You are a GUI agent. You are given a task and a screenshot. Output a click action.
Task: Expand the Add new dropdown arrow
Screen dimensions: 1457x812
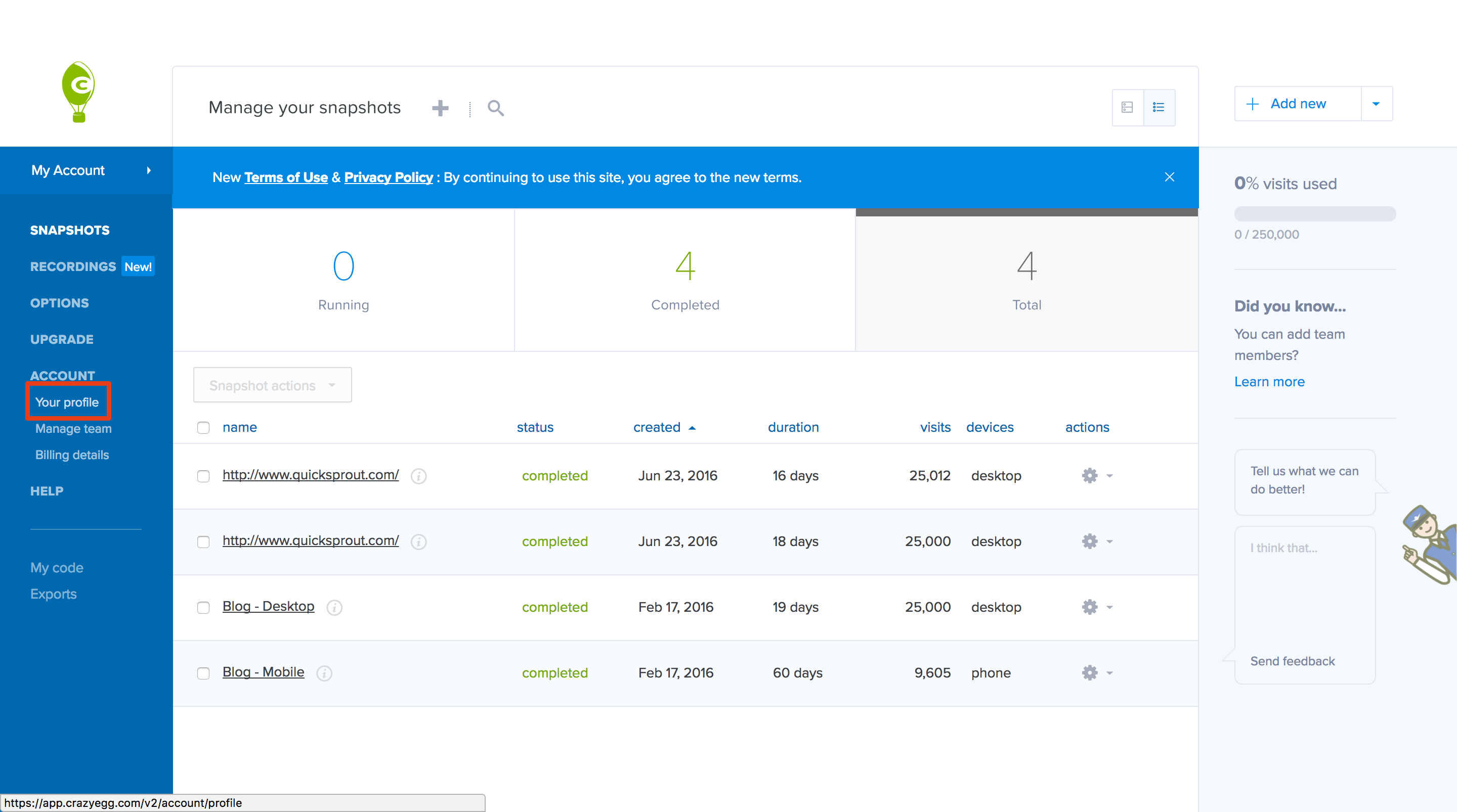pos(1376,104)
